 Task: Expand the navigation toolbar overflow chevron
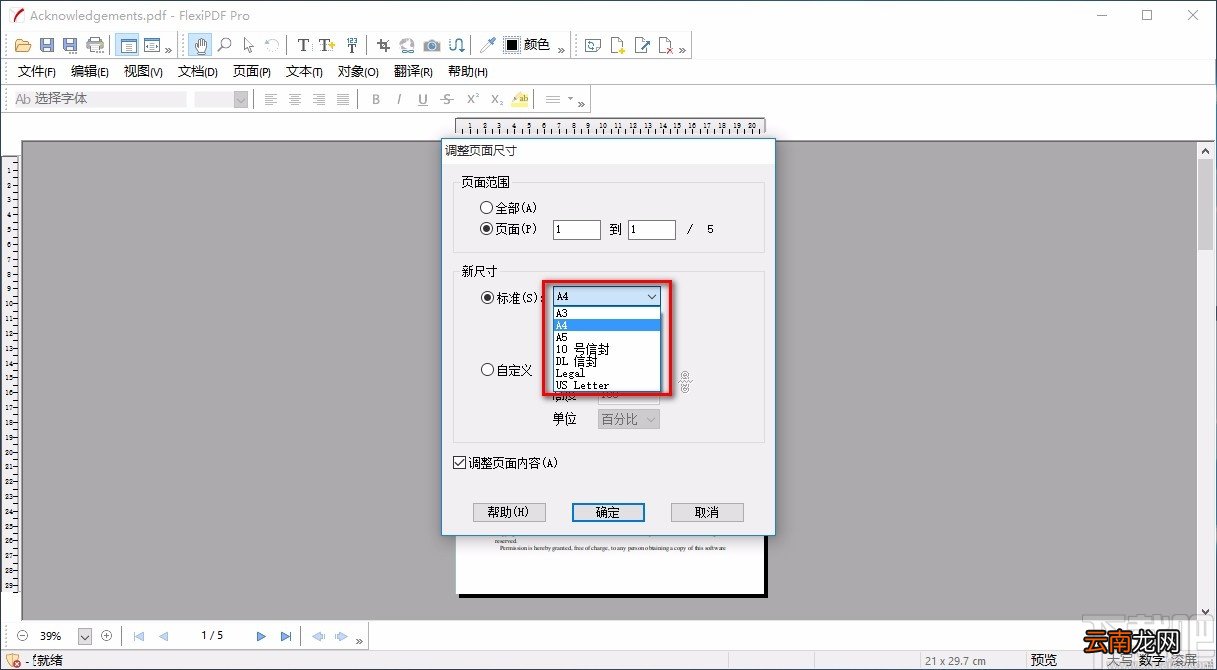[359, 640]
